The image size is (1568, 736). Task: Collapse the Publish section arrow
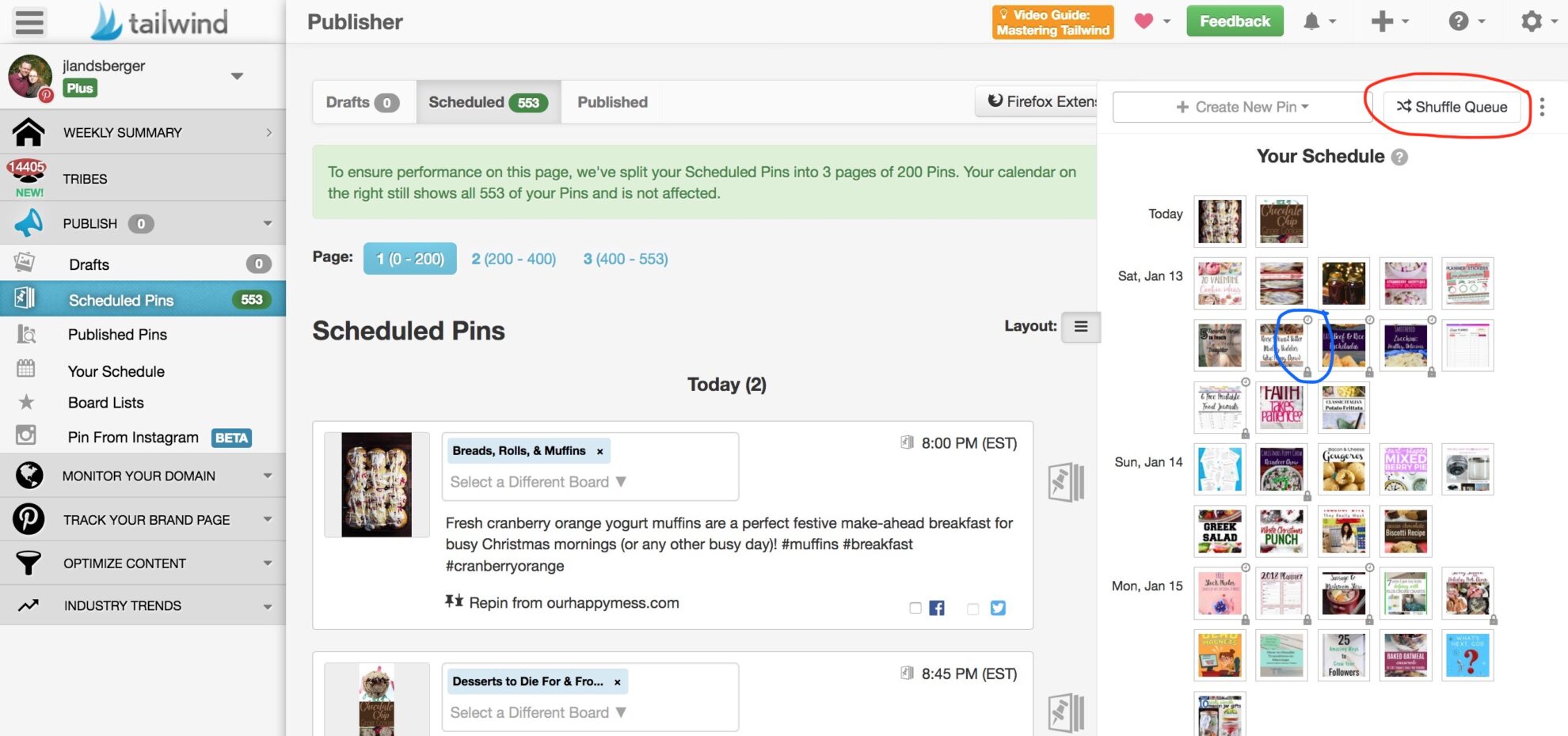tap(268, 224)
